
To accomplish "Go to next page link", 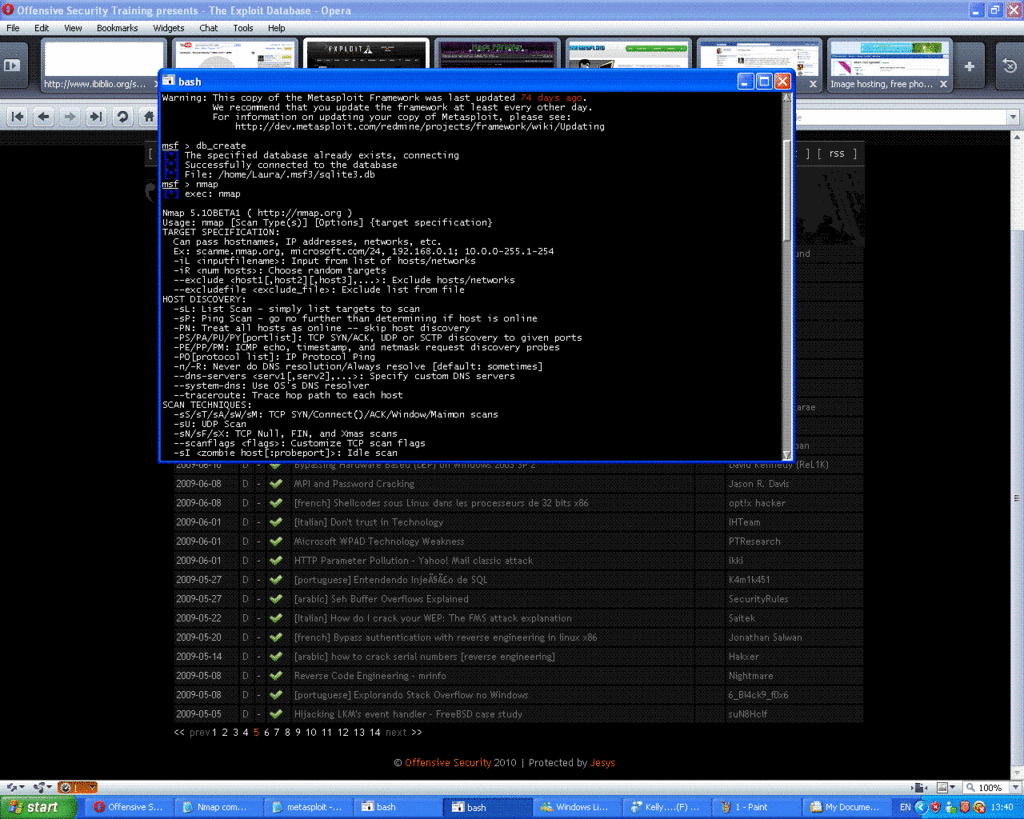I will 396,733.
